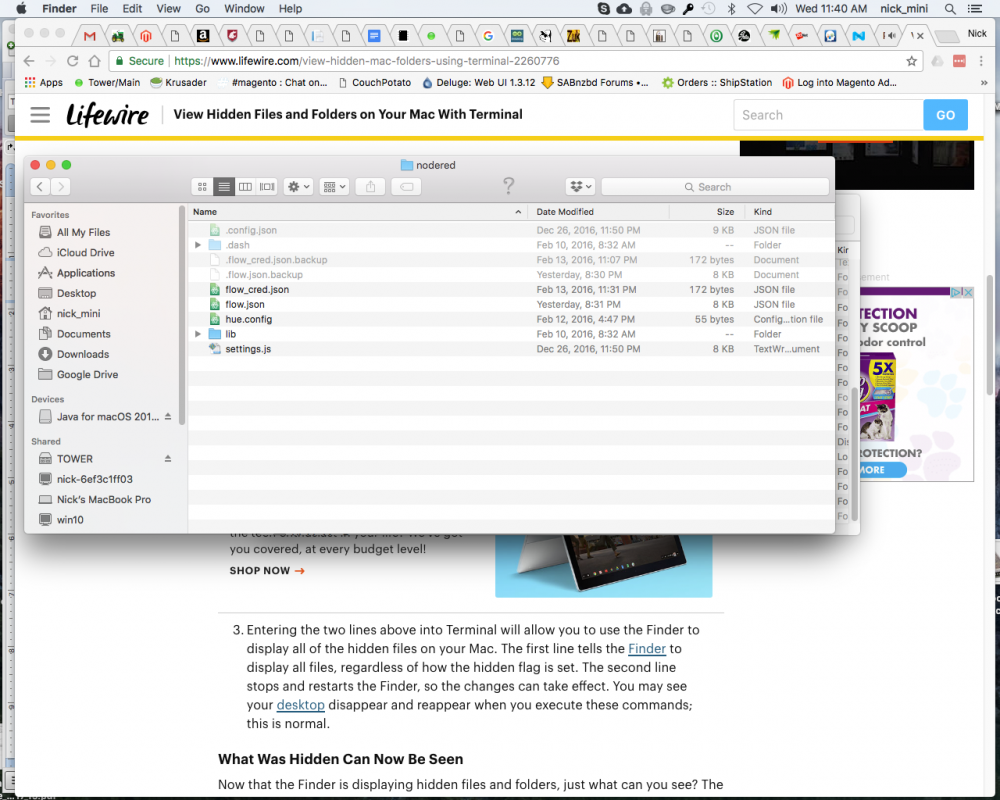
Task: Open the Edit menu
Action: click(132, 9)
